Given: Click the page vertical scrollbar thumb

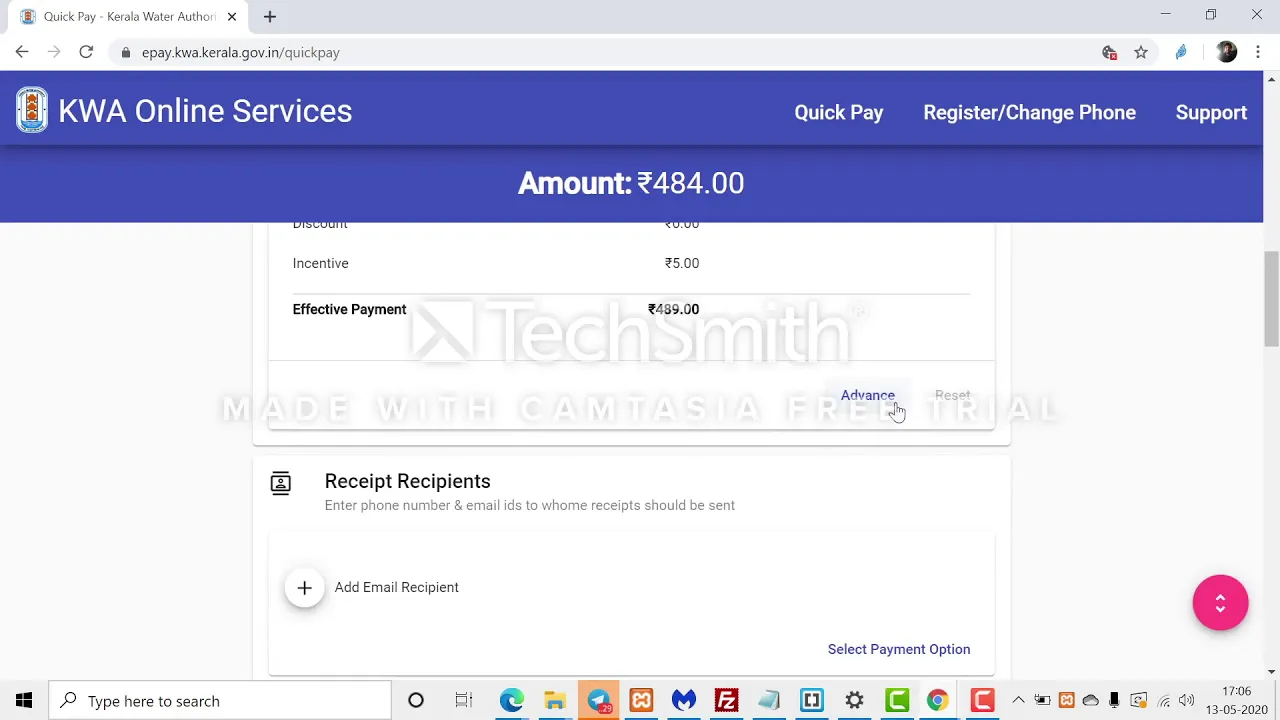Looking at the screenshot, I should (x=1271, y=300).
